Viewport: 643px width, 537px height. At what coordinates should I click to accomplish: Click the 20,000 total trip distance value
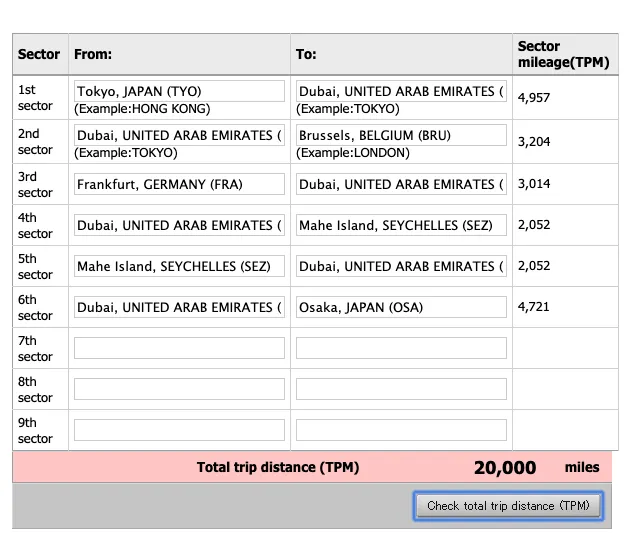point(505,467)
